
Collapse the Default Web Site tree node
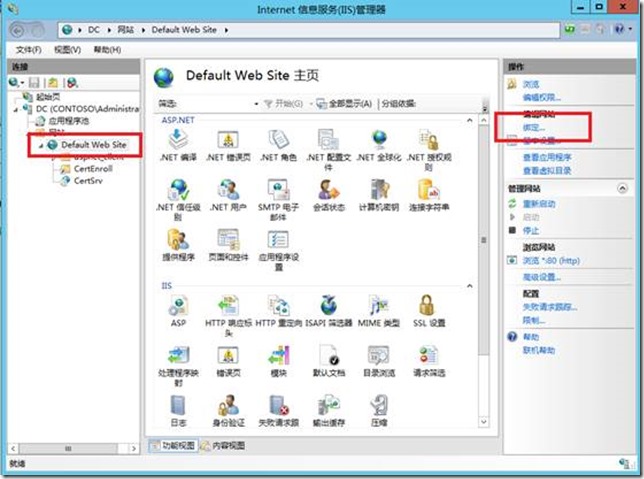point(41,145)
